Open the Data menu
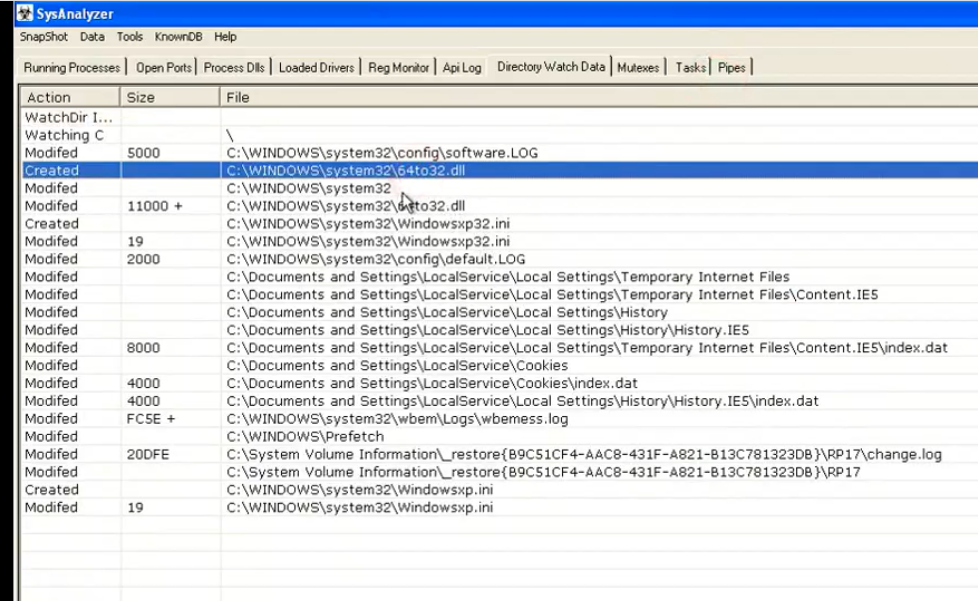This screenshot has height=601, width=978. 92,37
